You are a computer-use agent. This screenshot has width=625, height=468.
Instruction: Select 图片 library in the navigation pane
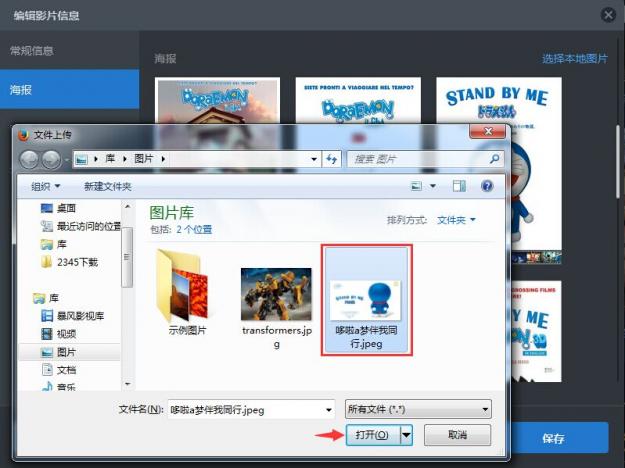58,352
